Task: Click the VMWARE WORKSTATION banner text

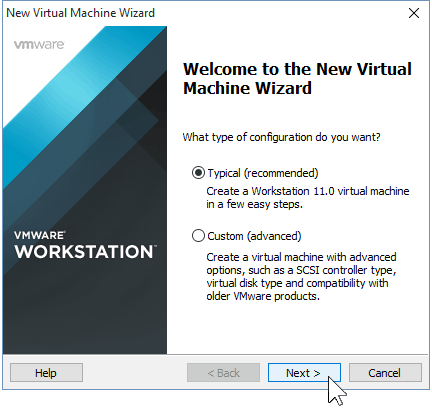Action: tap(85, 245)
